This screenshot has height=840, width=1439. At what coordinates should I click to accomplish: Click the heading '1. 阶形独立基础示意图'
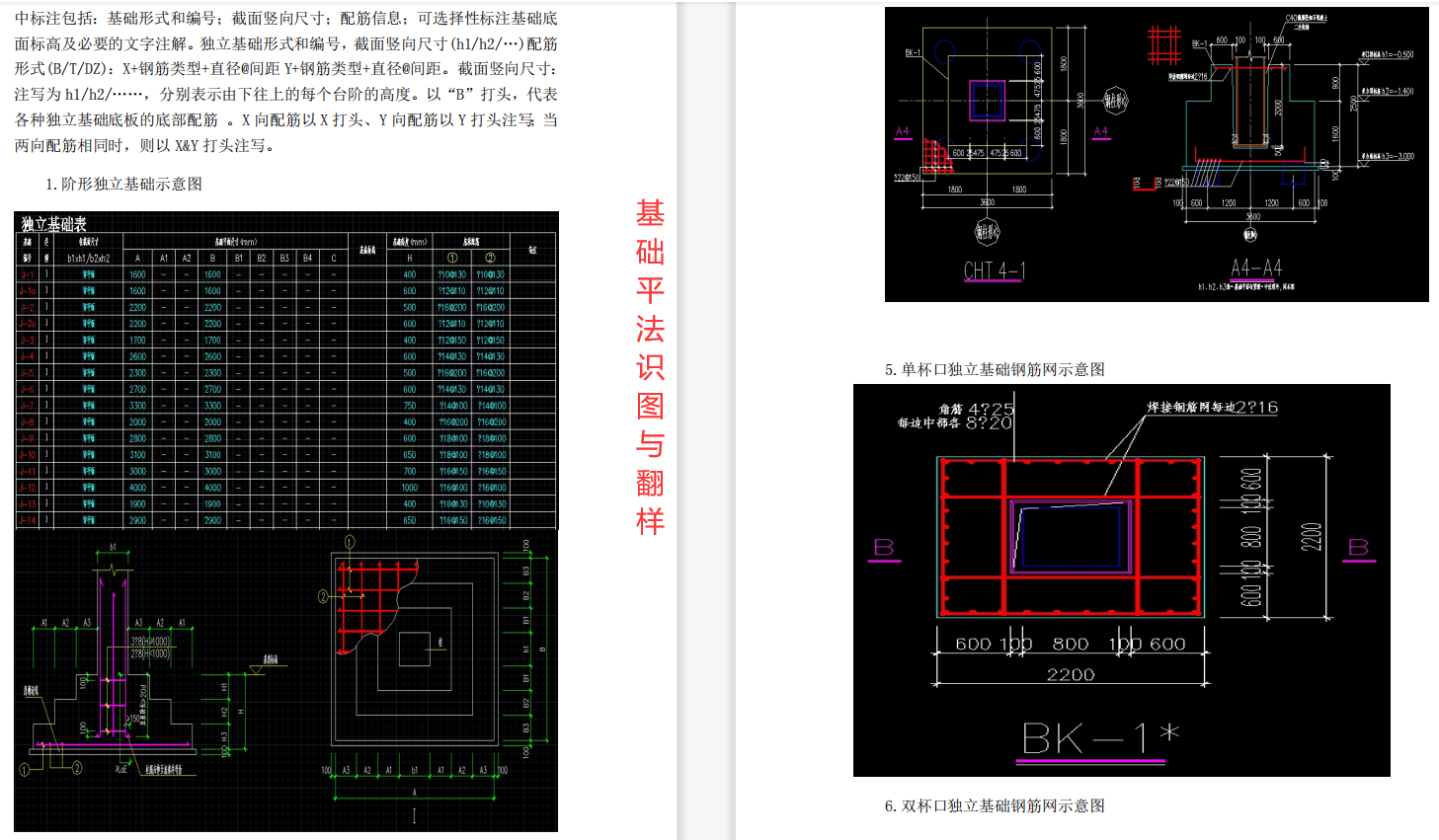point(123,184)
